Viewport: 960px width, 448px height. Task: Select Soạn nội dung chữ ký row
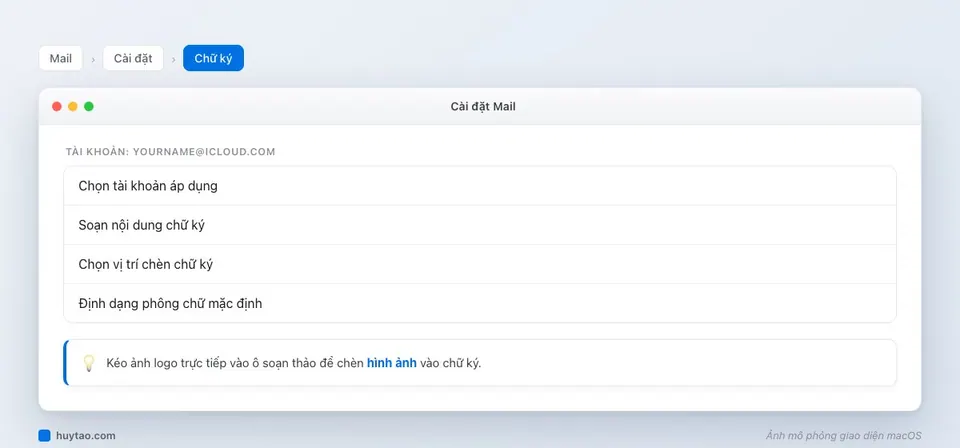pyautogui.click(x=479, y=225)
